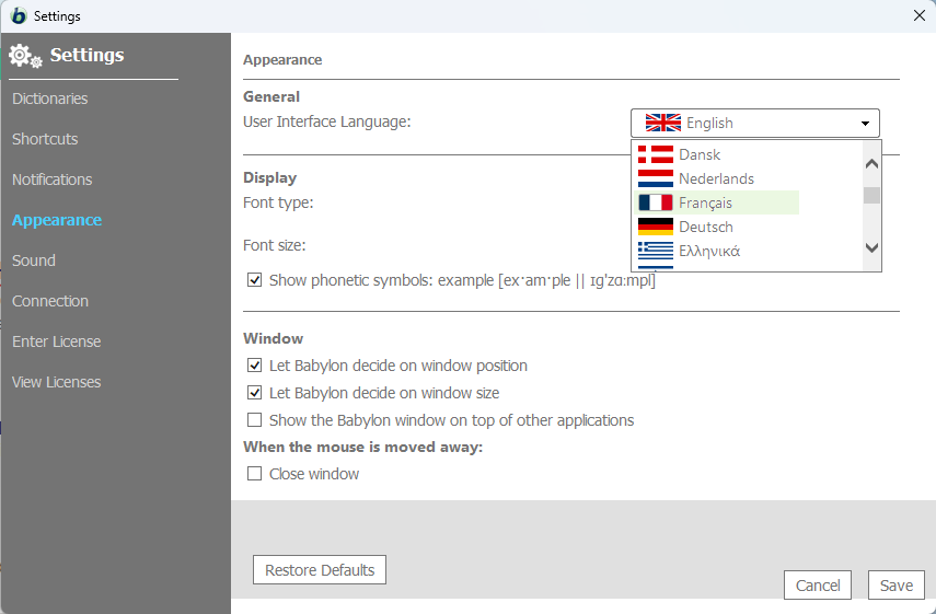
Task: Click the Greek flag icon
Action: (x=655, y=251)
